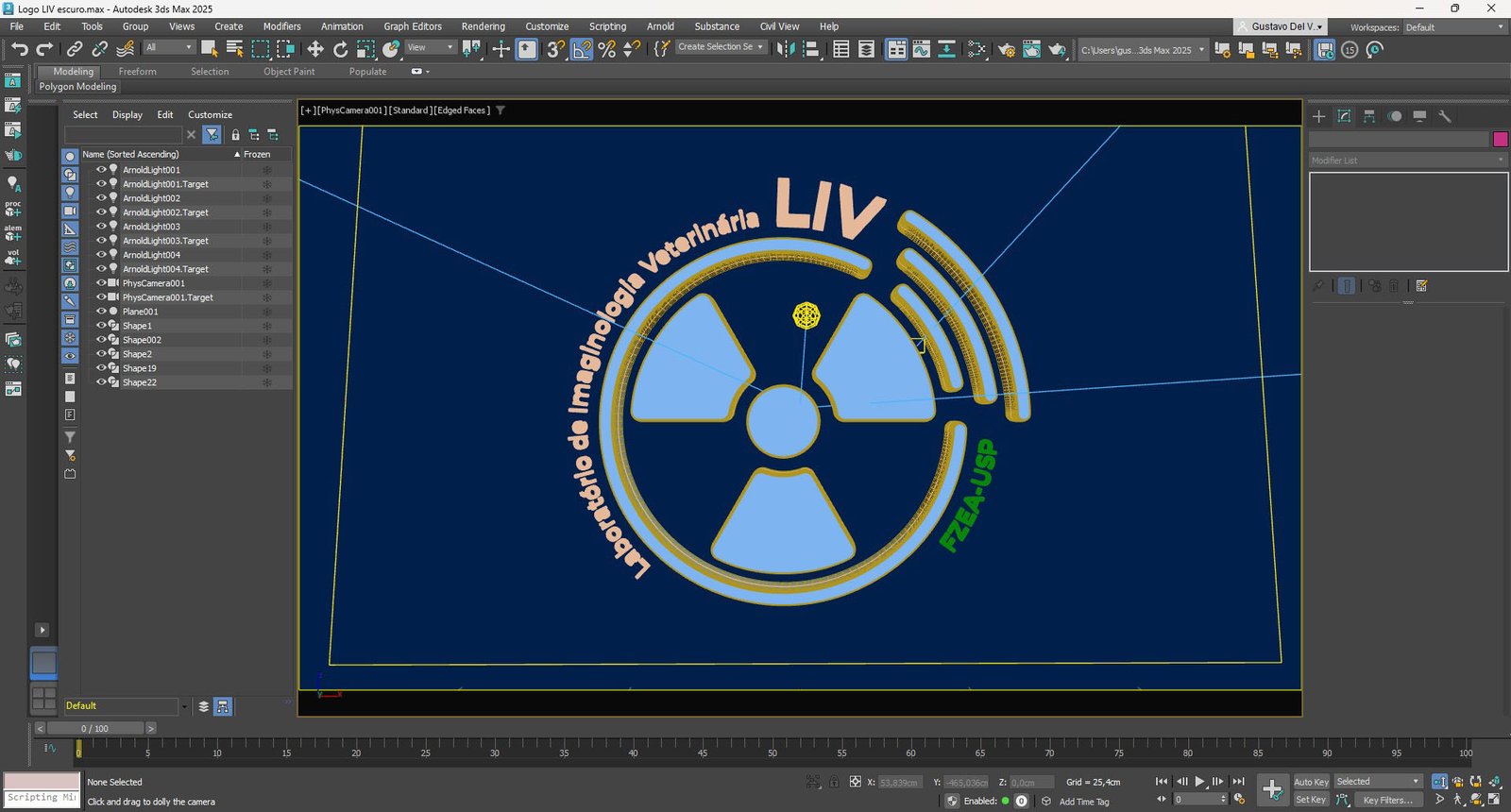This screenshot has width=1511, height=812.
Task: Click the Polygon Modeling panel label
Action: 78,87
